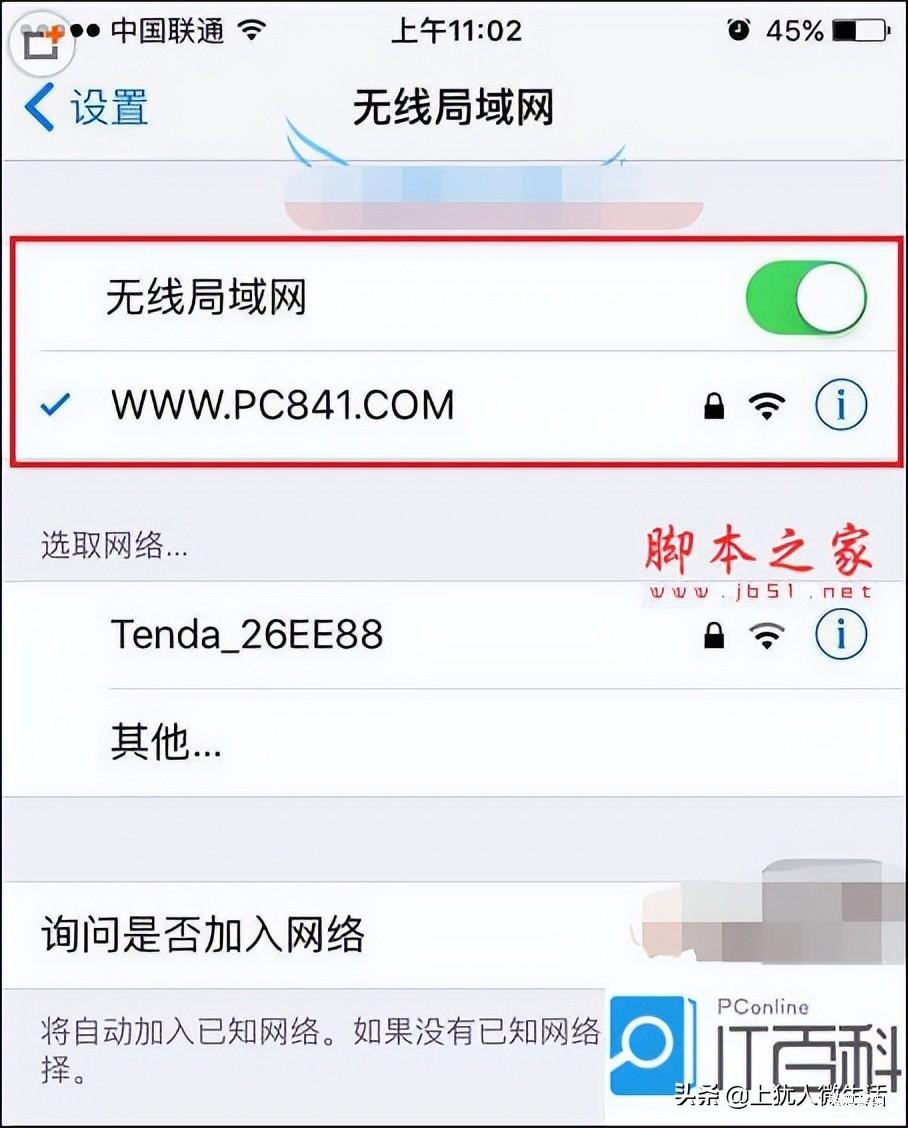Tap Wi-Fi signal icon of WWW.PC841.COM
The height and width of the screenshot is (1128, 908).
(x=767, y=406)
